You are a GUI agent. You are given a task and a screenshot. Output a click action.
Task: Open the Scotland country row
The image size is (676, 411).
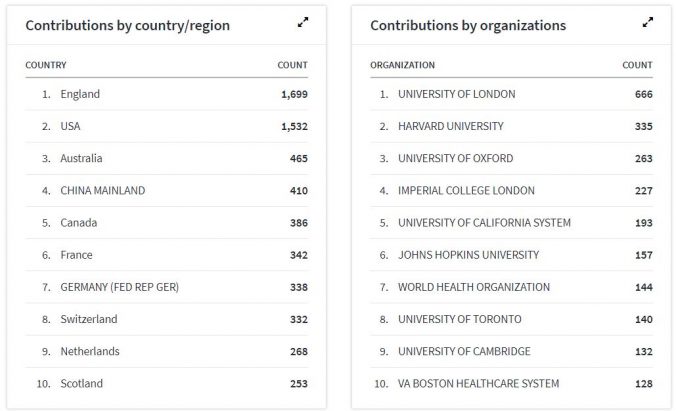(x=81, y=383)
